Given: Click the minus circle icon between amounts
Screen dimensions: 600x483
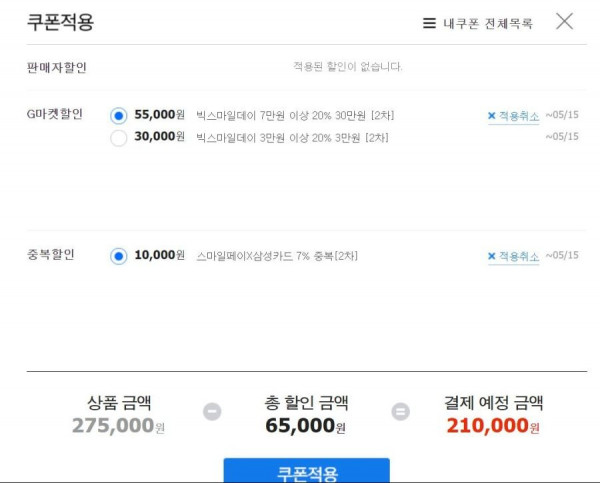Looking at the screenshot, I should (212, 411).
